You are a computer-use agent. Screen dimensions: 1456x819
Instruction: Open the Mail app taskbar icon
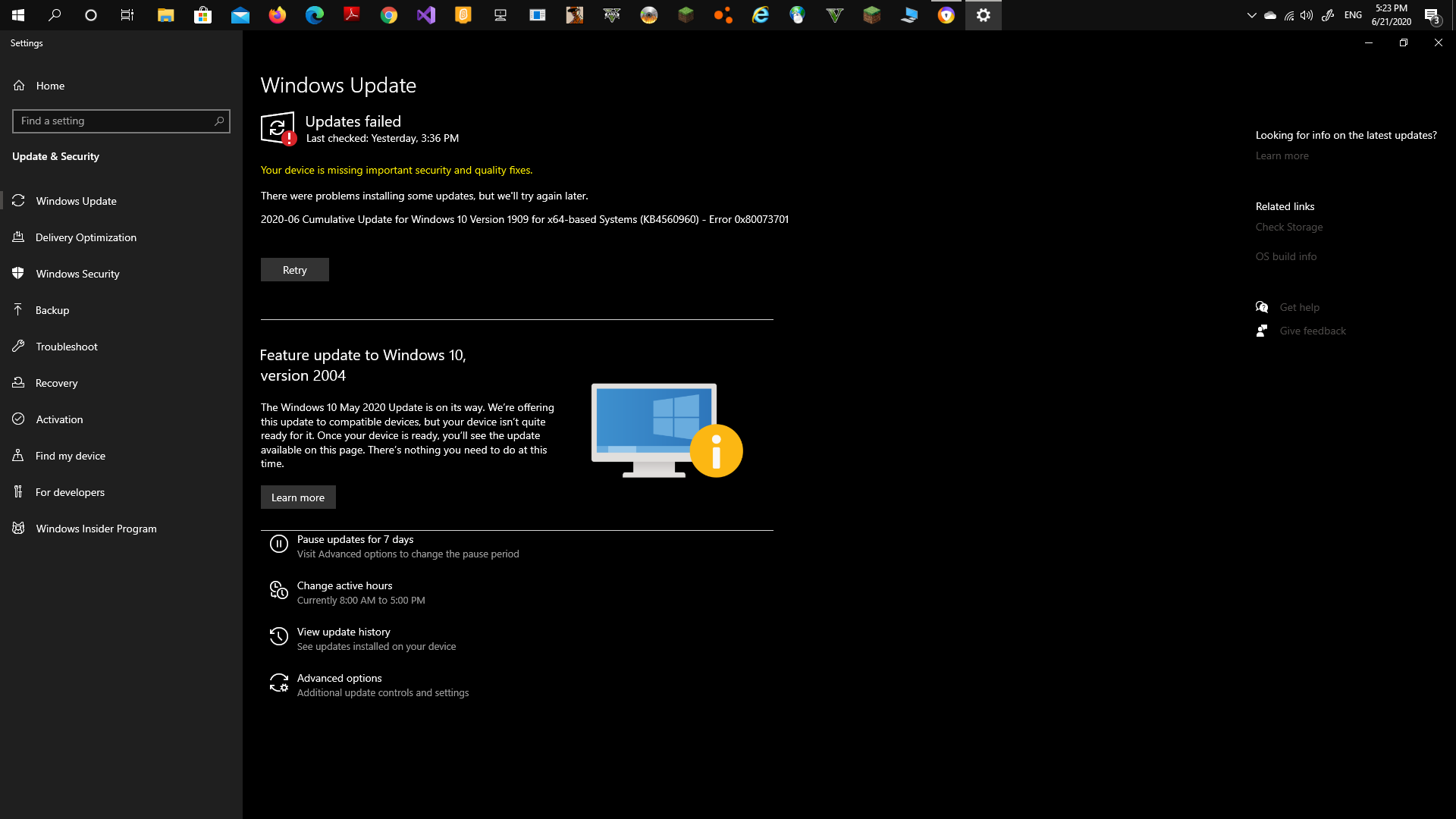click(240, 15)
